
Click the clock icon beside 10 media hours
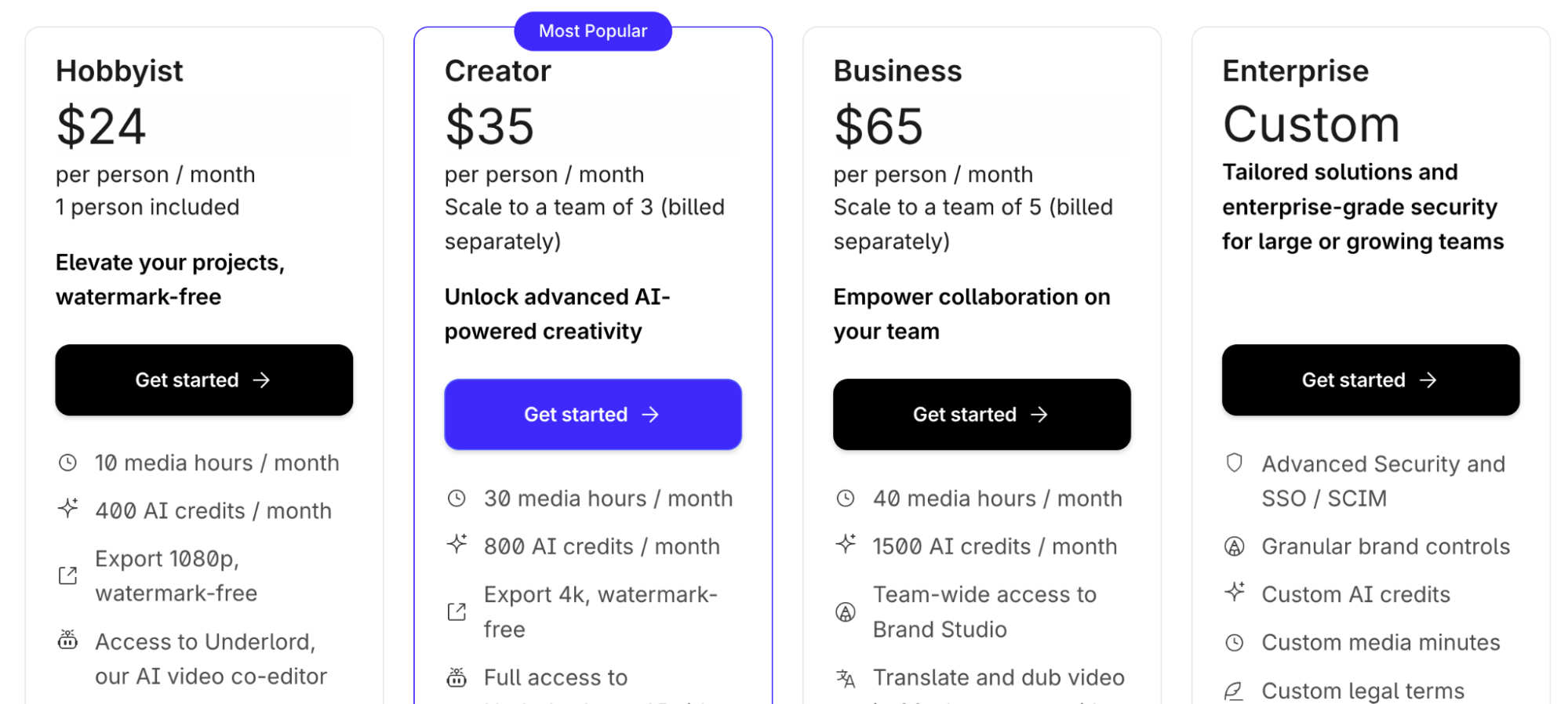(x=68, y=463)
